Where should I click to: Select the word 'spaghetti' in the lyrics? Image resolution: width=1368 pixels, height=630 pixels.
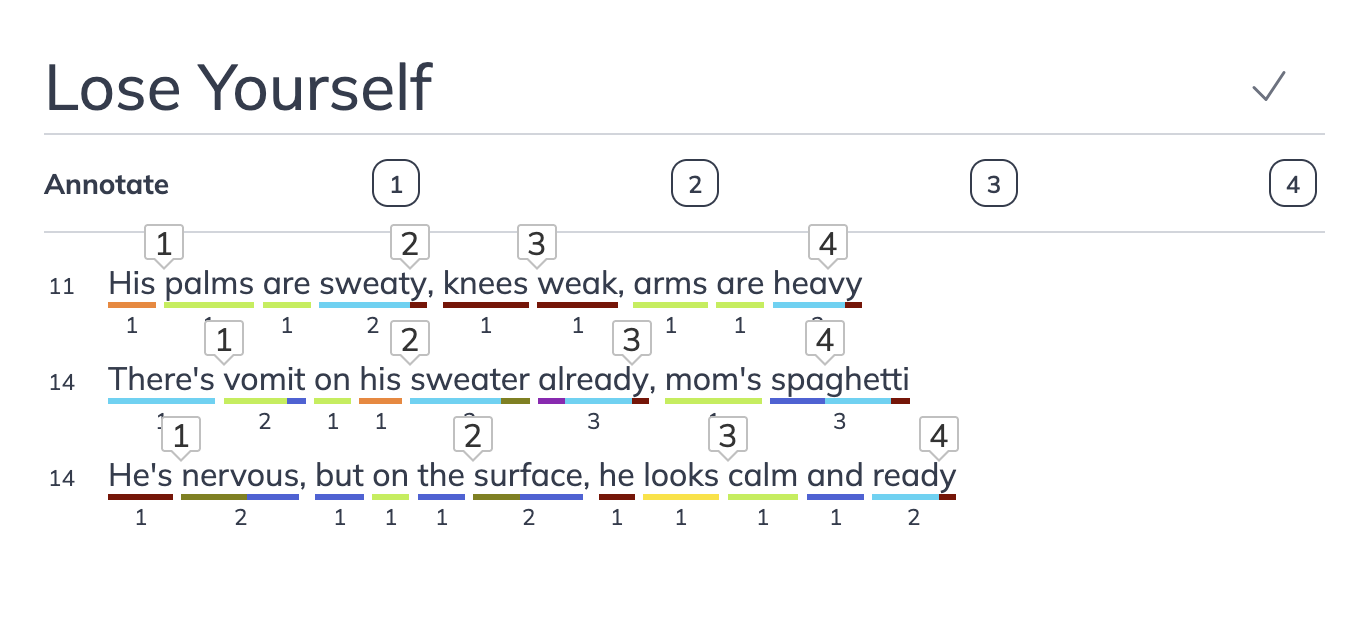(841, 379)
